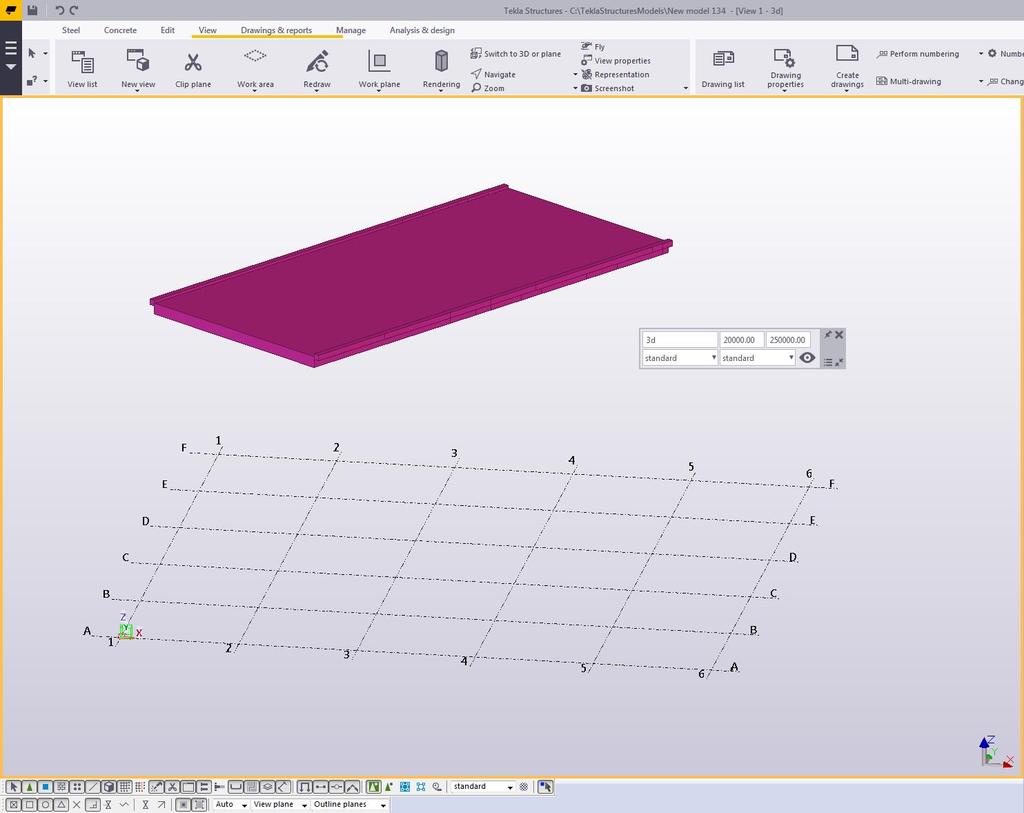Viewport: 1024px width, 813px height.
Task: Toggle Select cuts and added material switch
Action: click(x=172, y=787)
